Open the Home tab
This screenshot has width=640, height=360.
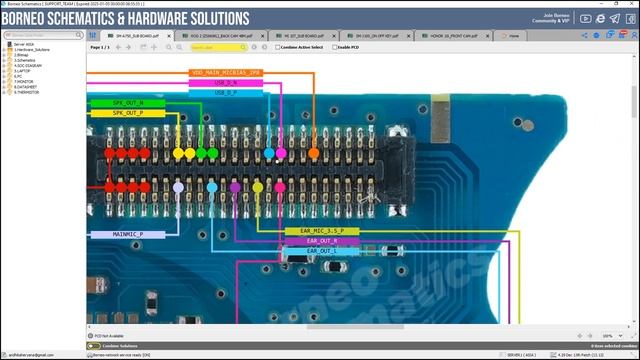coord(510,36)
